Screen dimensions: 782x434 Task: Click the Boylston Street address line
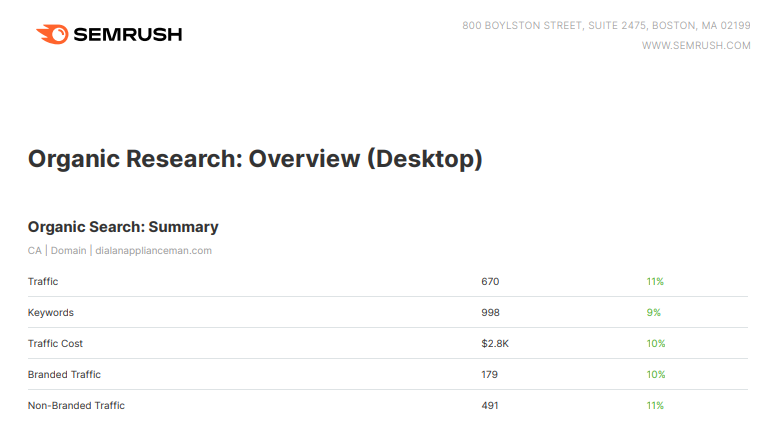point(606,25)
